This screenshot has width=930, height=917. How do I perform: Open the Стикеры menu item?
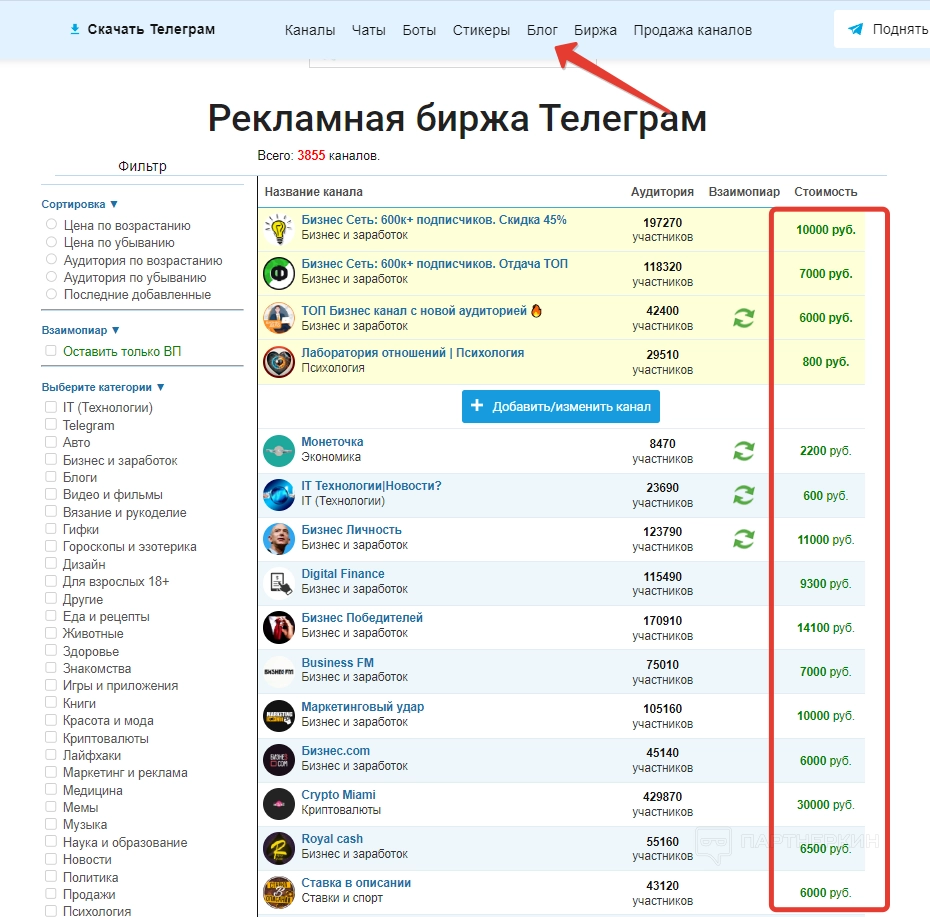coord(481,30)
